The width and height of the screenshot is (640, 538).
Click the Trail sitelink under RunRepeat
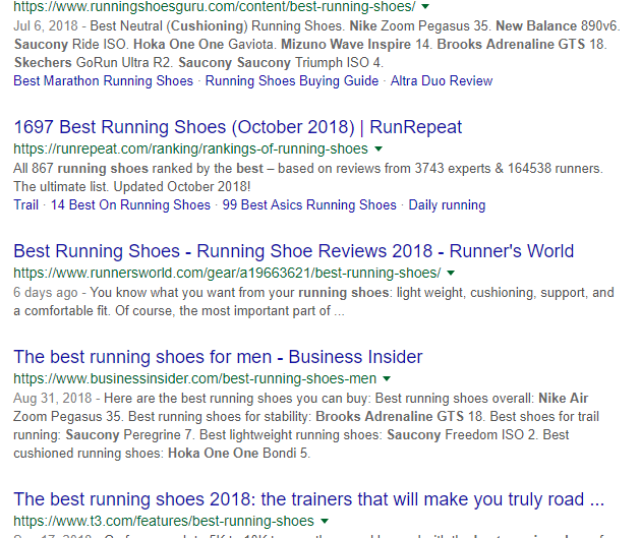click(26, 205)
